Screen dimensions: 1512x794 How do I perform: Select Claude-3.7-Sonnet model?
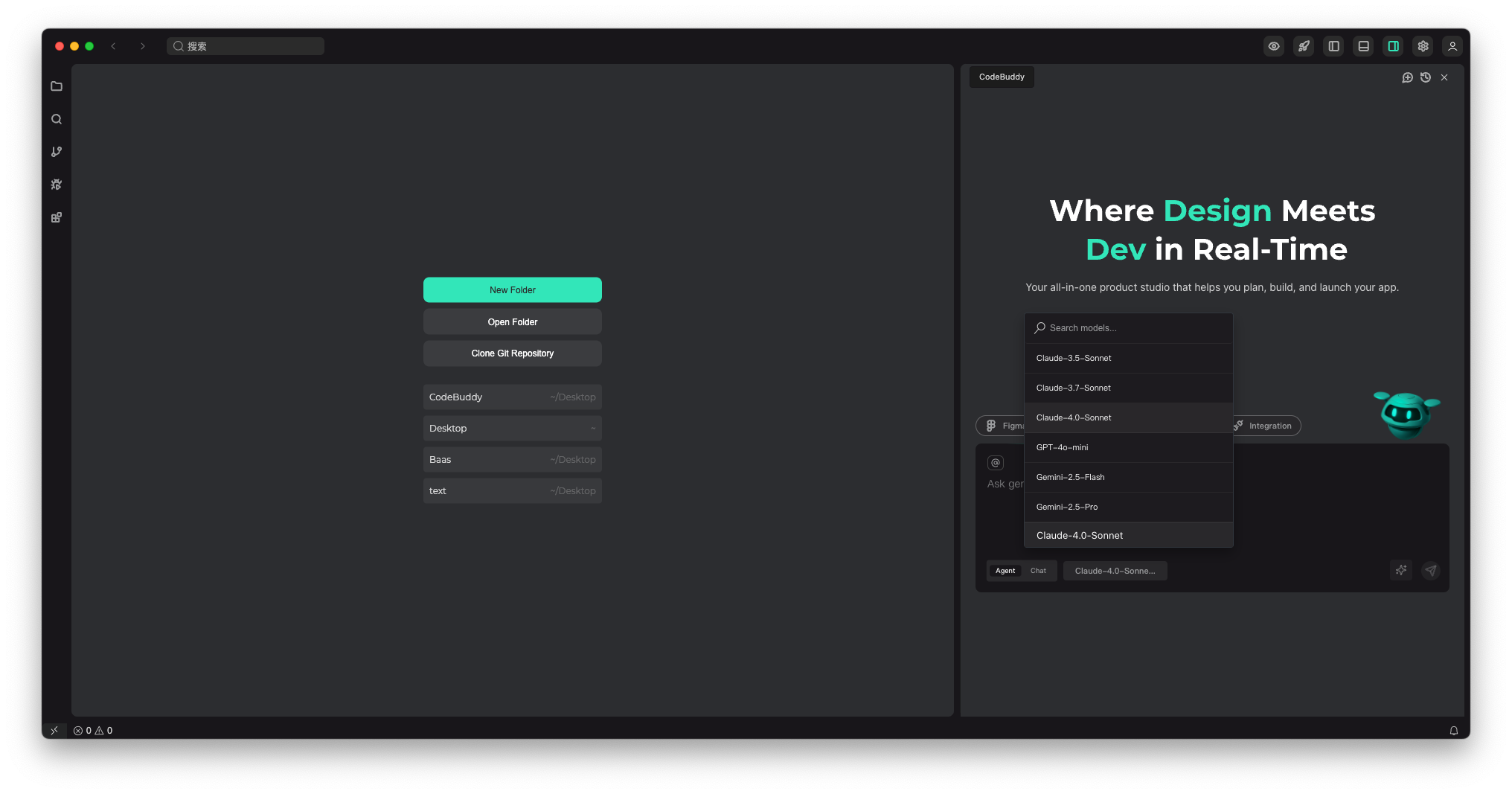[1129, 388]
